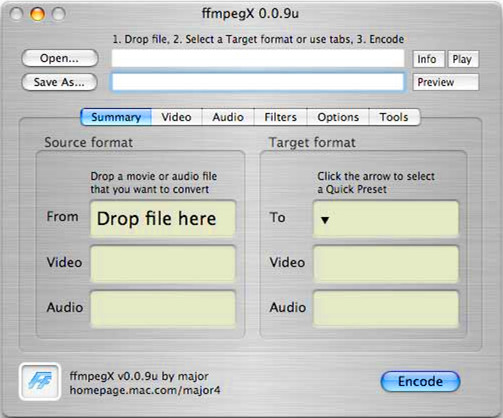Click the ffmpegX logo icon
Viewport: 503px width, 418px height.
point(40,381)
